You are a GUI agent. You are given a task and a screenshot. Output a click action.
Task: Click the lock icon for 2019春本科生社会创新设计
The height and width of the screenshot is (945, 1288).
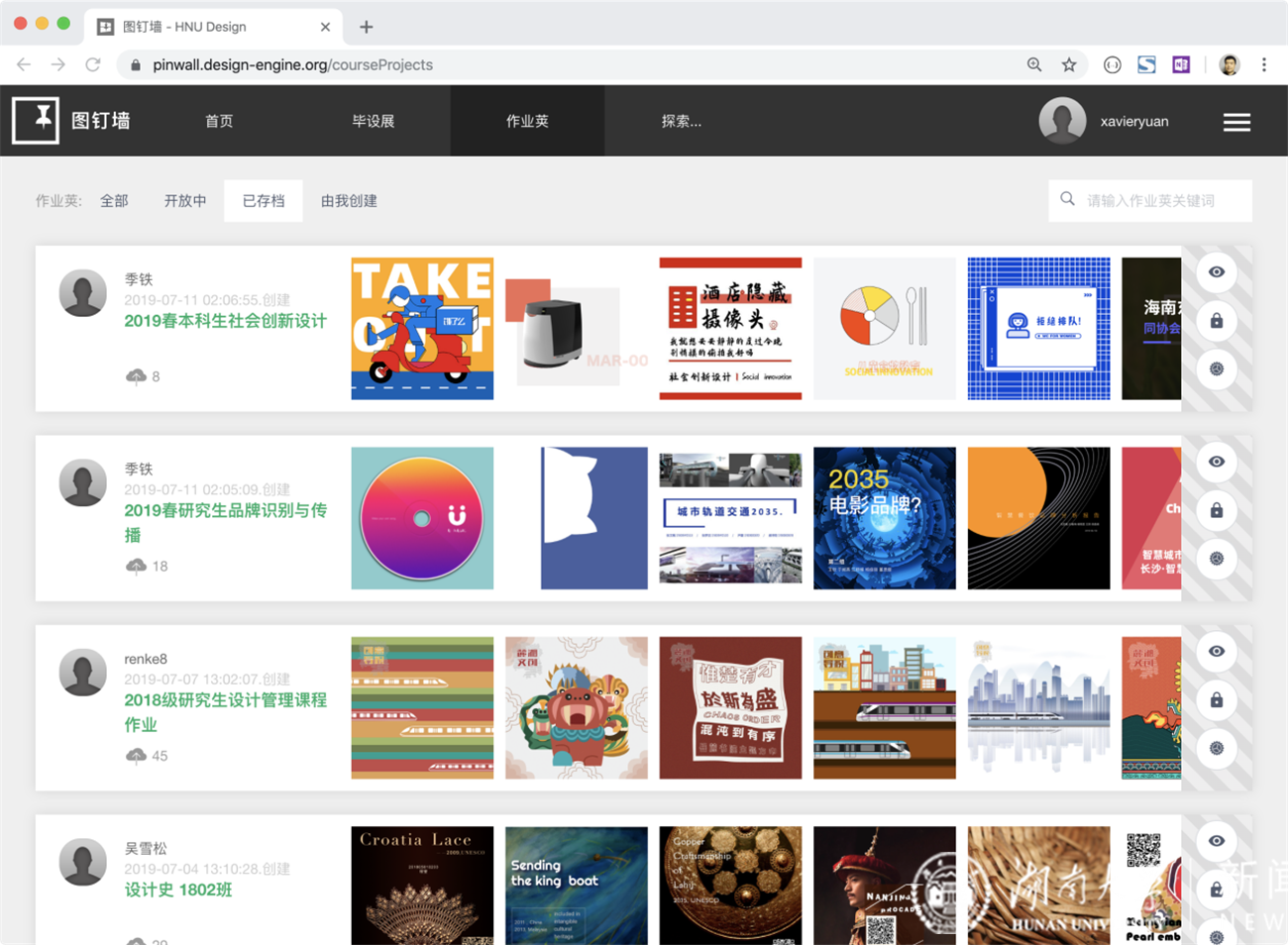[x=1217, y=321]
